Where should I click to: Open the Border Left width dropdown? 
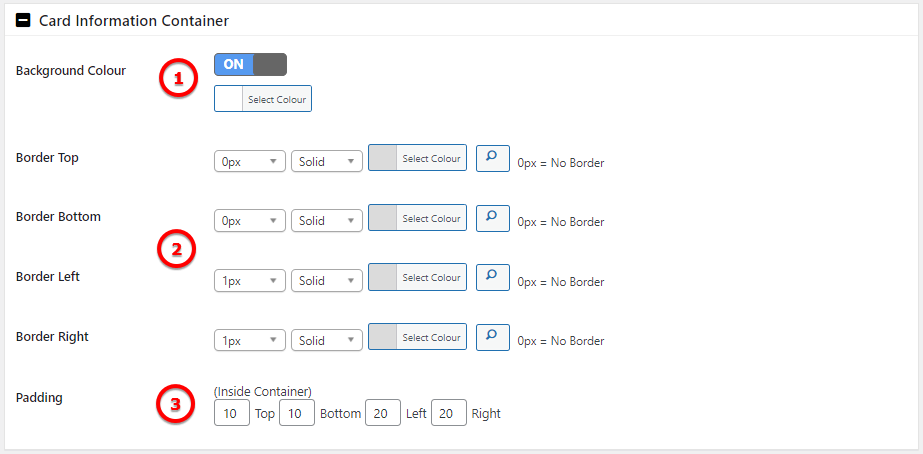pyautogui.click(x=250, y=281)
